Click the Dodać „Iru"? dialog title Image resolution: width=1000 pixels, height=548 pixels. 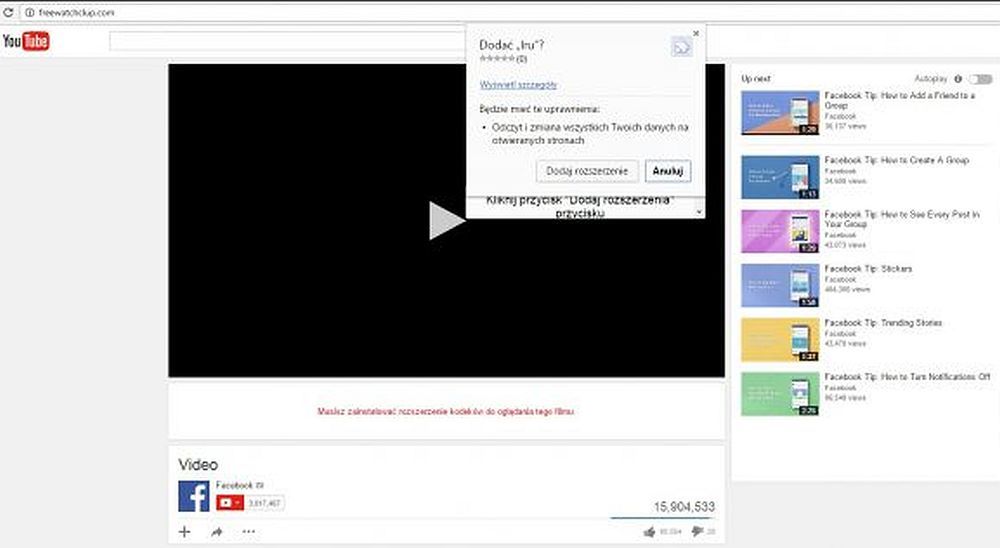click(511, 45)
